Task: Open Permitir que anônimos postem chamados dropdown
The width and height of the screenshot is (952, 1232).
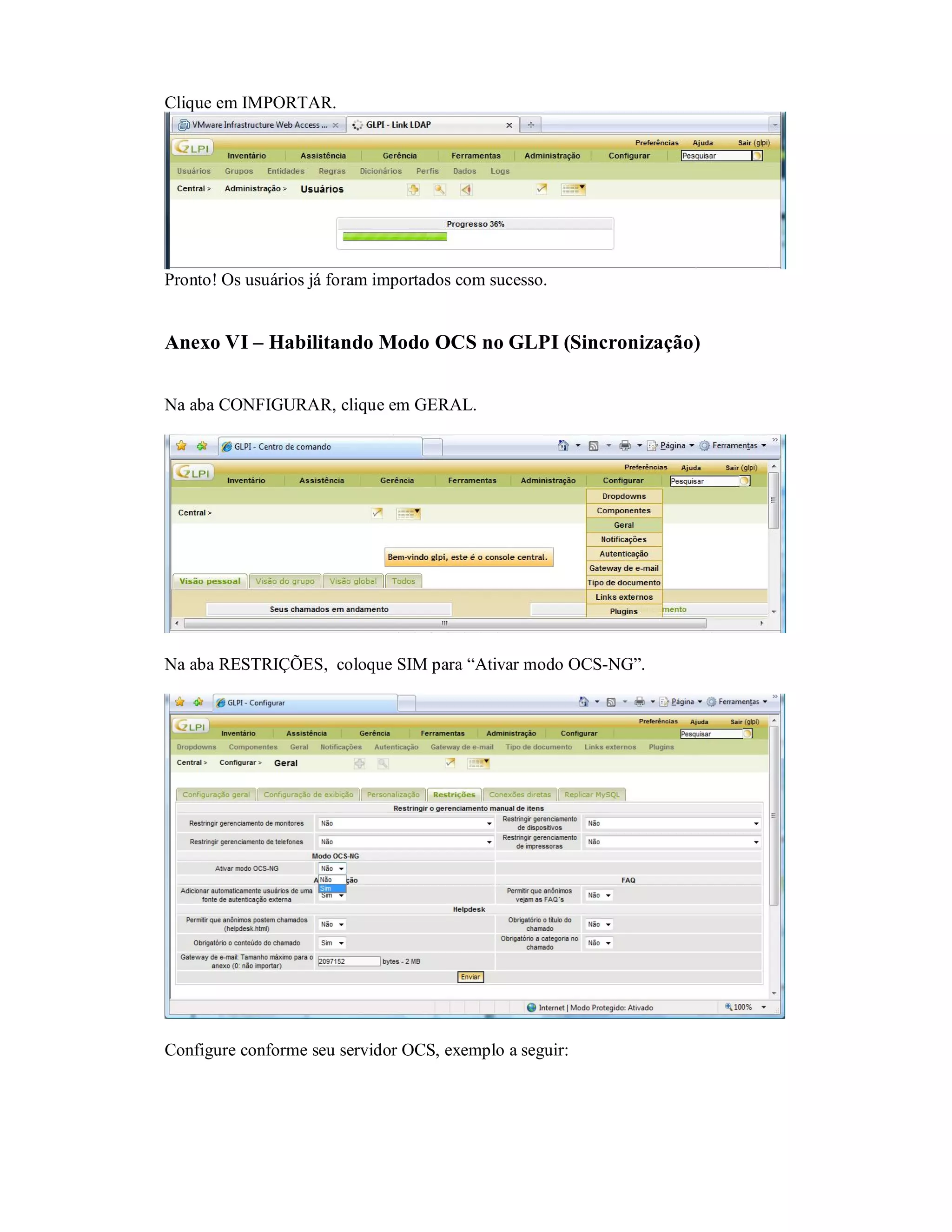Action: [332, 924]
